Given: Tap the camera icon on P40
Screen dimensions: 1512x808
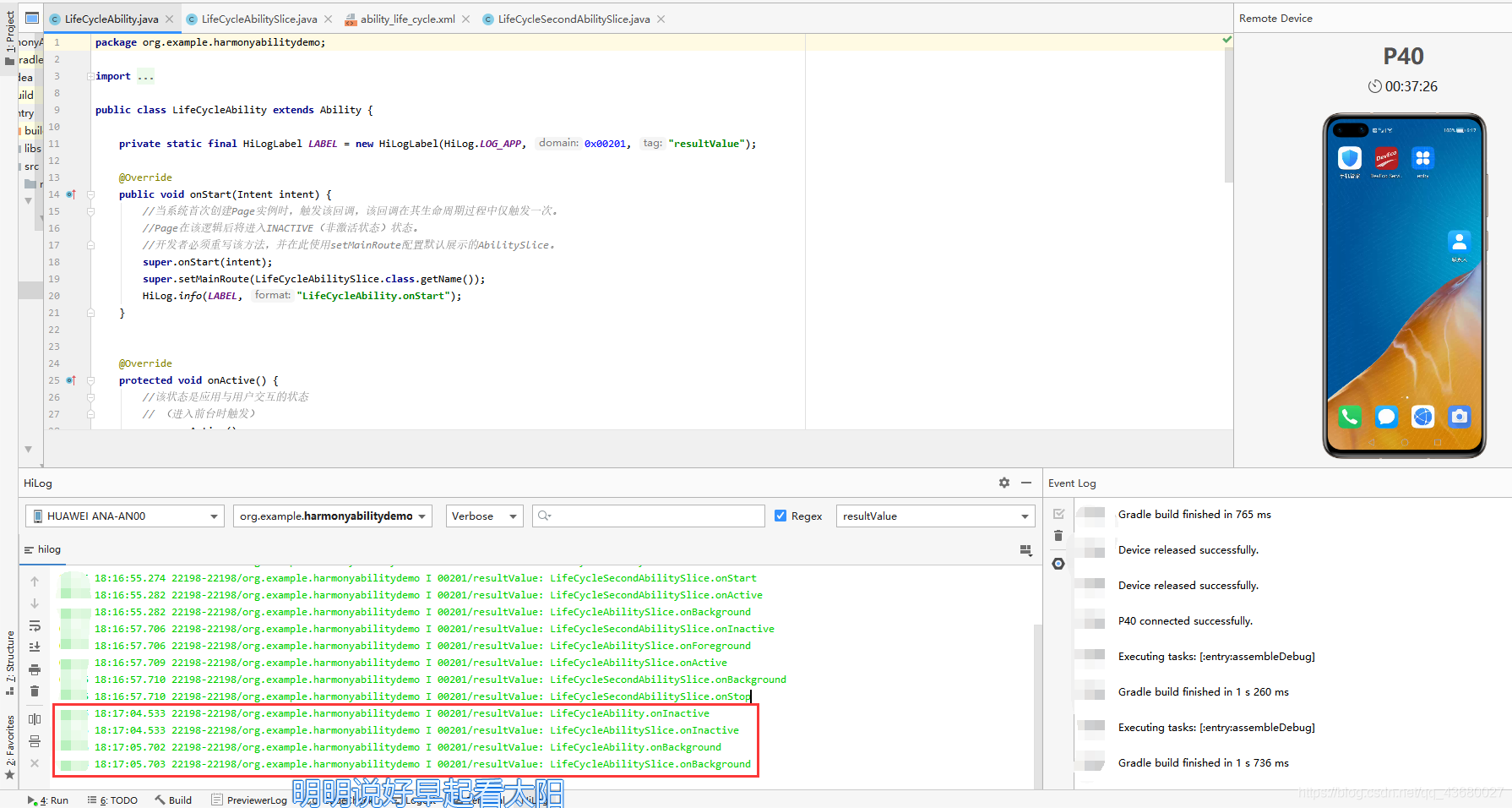Looking at the screenshot, I should tap(1460, 416).
